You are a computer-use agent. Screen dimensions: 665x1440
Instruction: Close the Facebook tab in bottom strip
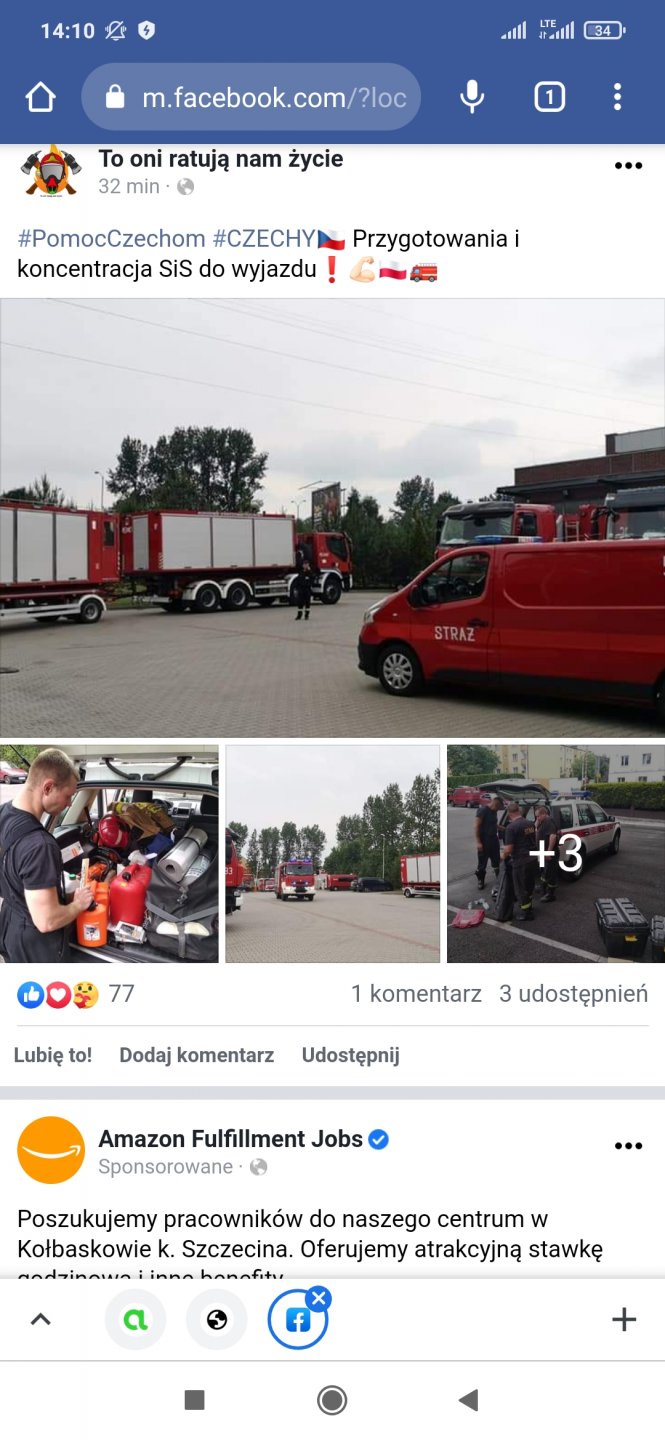pos(319,1299)
